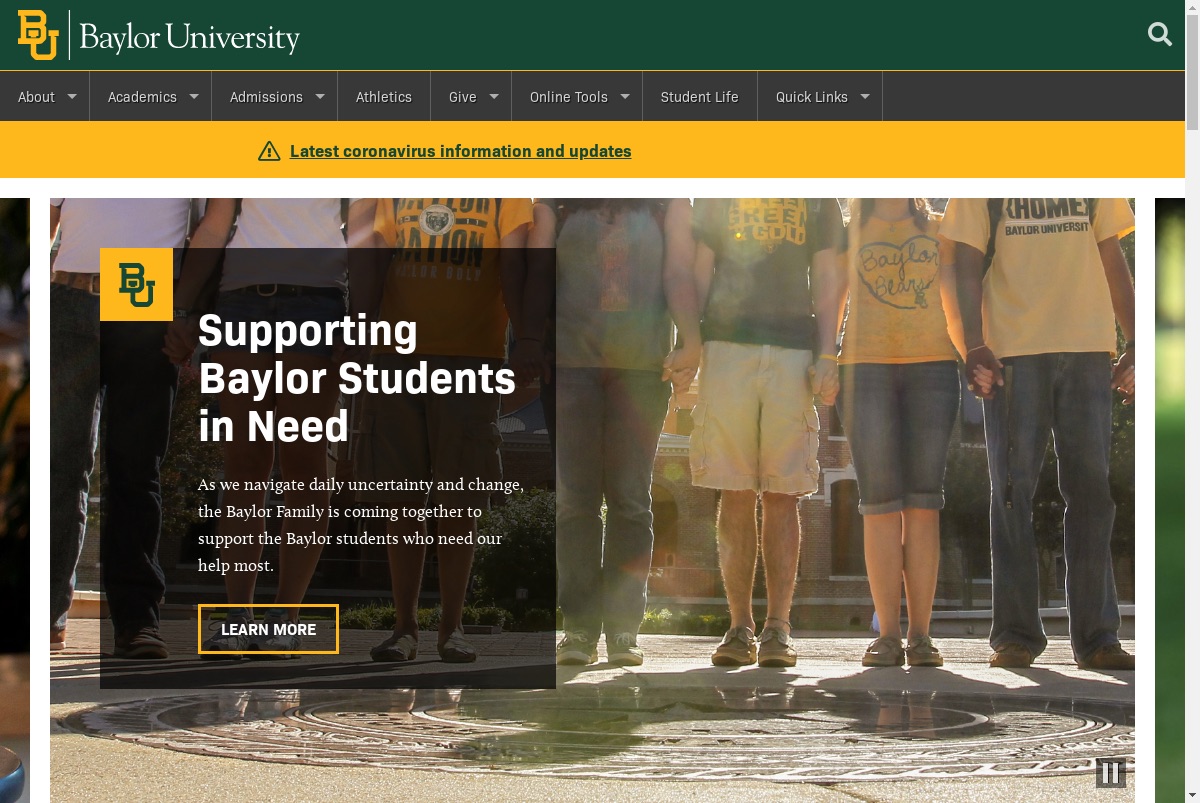Click the Supporting Baylor Students in Need heading
Viewport: 1200px width, 803px height.
point(357,378)
